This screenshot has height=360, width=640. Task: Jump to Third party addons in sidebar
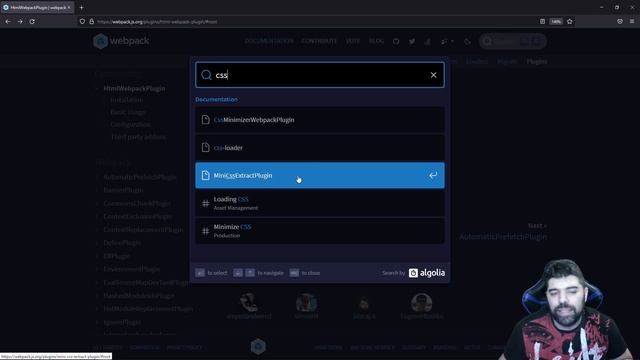click(x=138, y=137)
